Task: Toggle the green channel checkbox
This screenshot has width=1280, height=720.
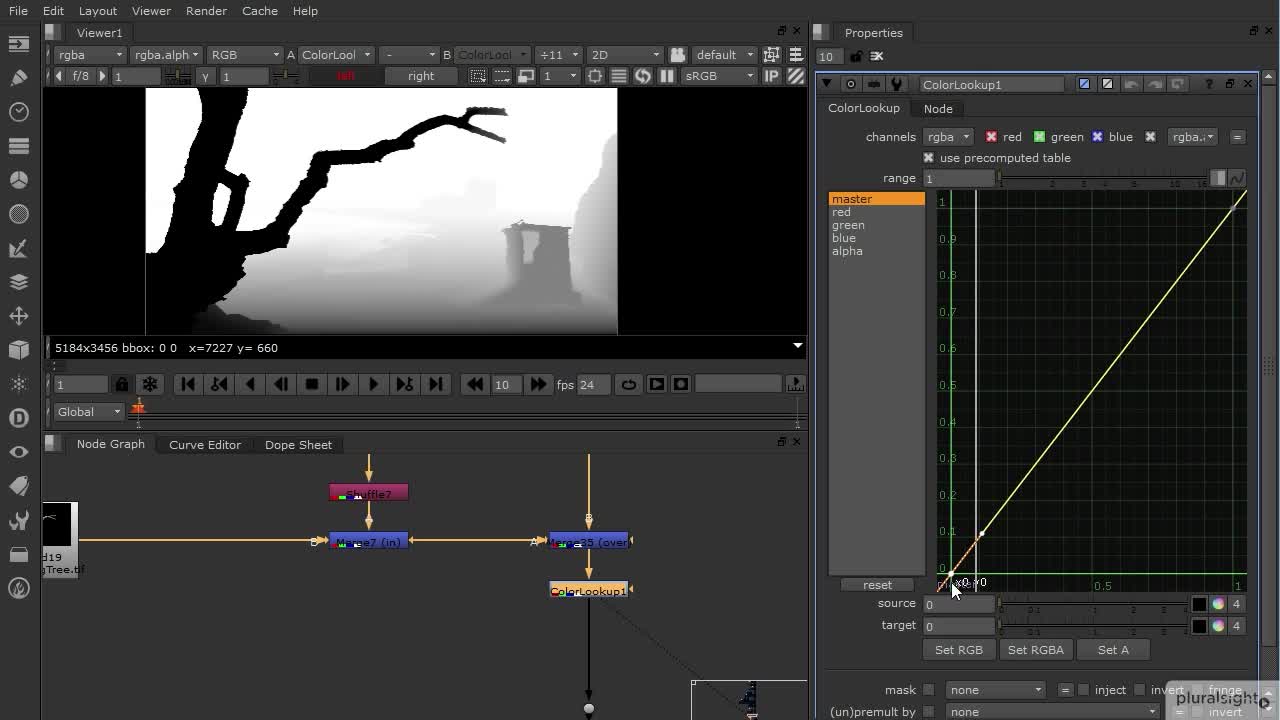Action: click(1039, 137)
